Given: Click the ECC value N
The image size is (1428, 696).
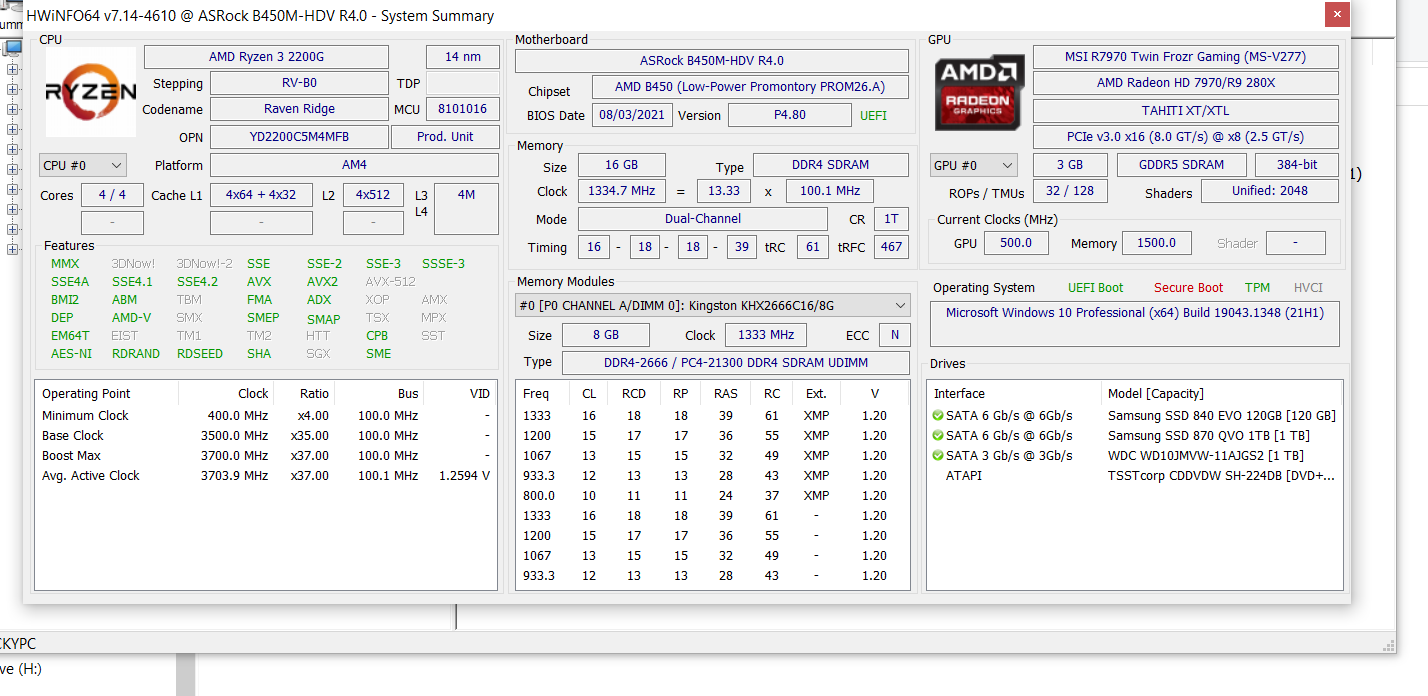Looking at the screenshot, I should 894,335.
